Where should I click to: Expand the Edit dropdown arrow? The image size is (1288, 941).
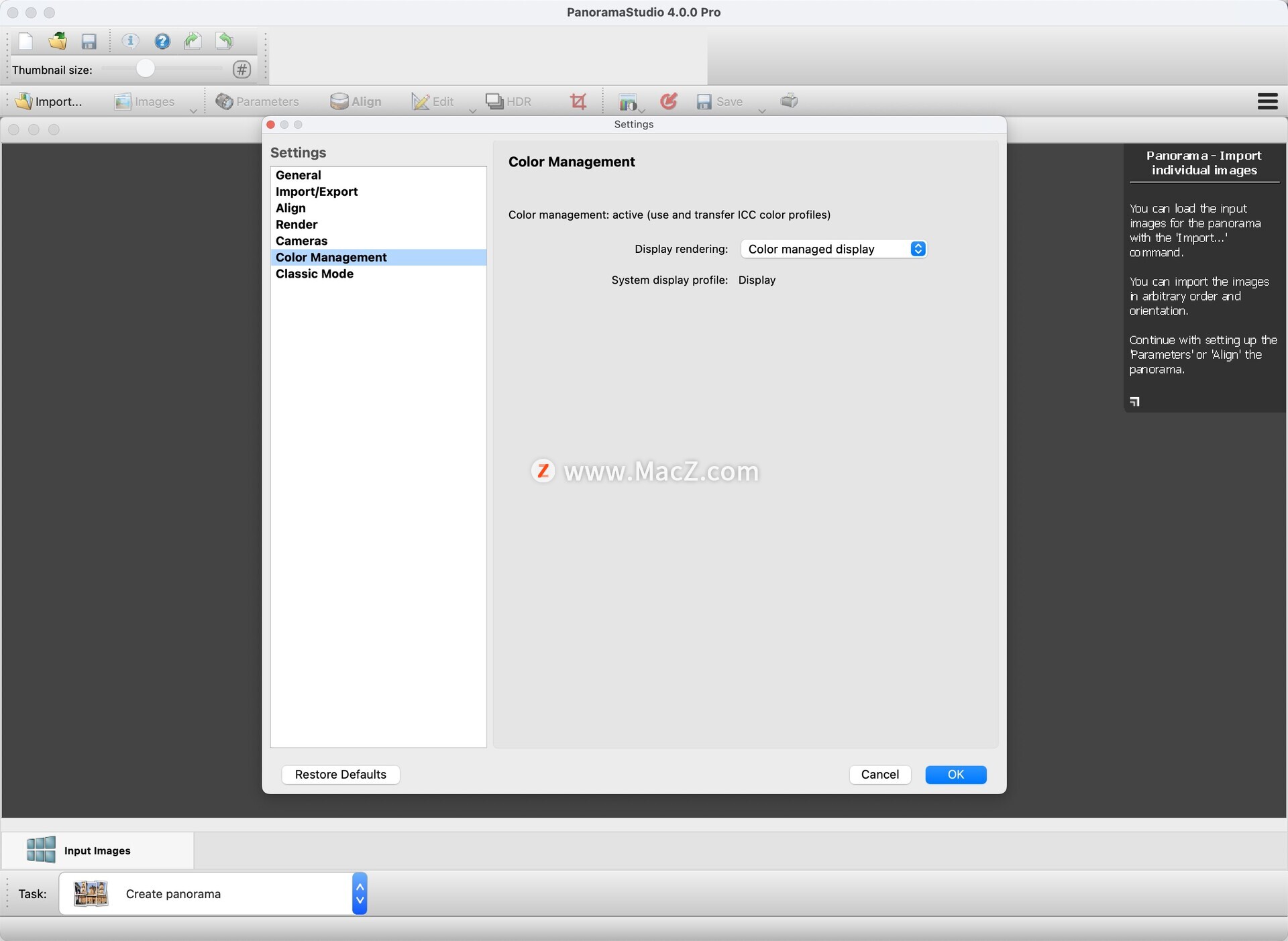[472, 111]
